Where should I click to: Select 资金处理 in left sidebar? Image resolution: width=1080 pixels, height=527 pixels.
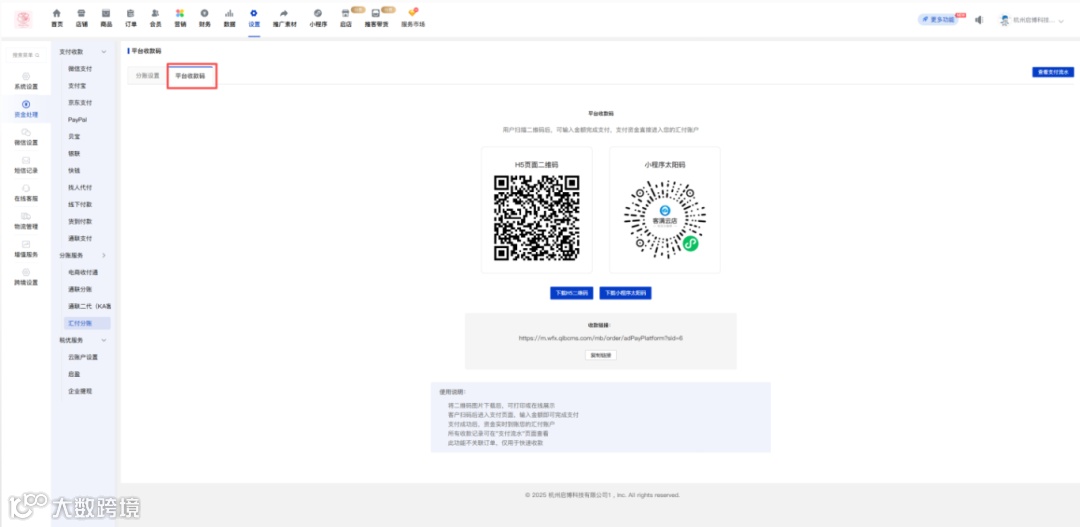pos(26,109)
